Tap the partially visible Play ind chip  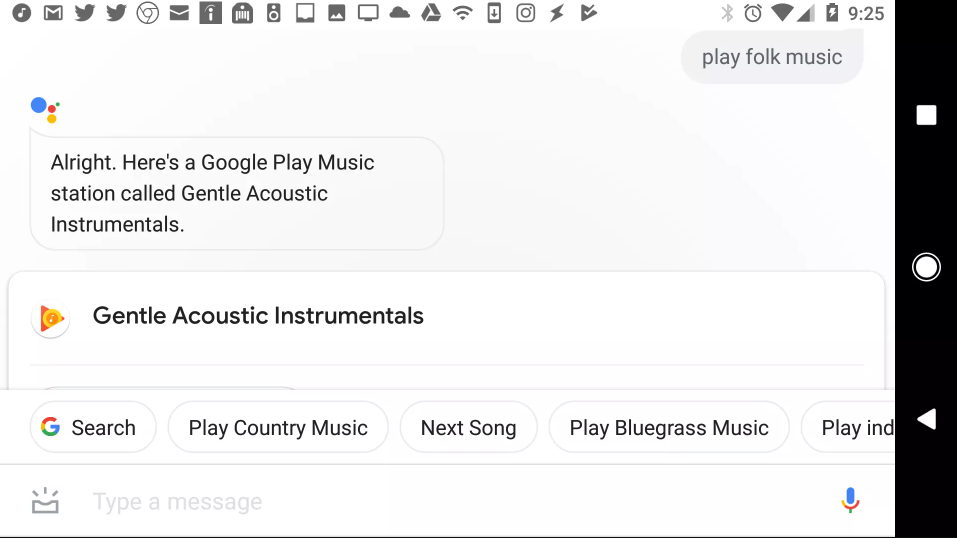click(848, 427)
